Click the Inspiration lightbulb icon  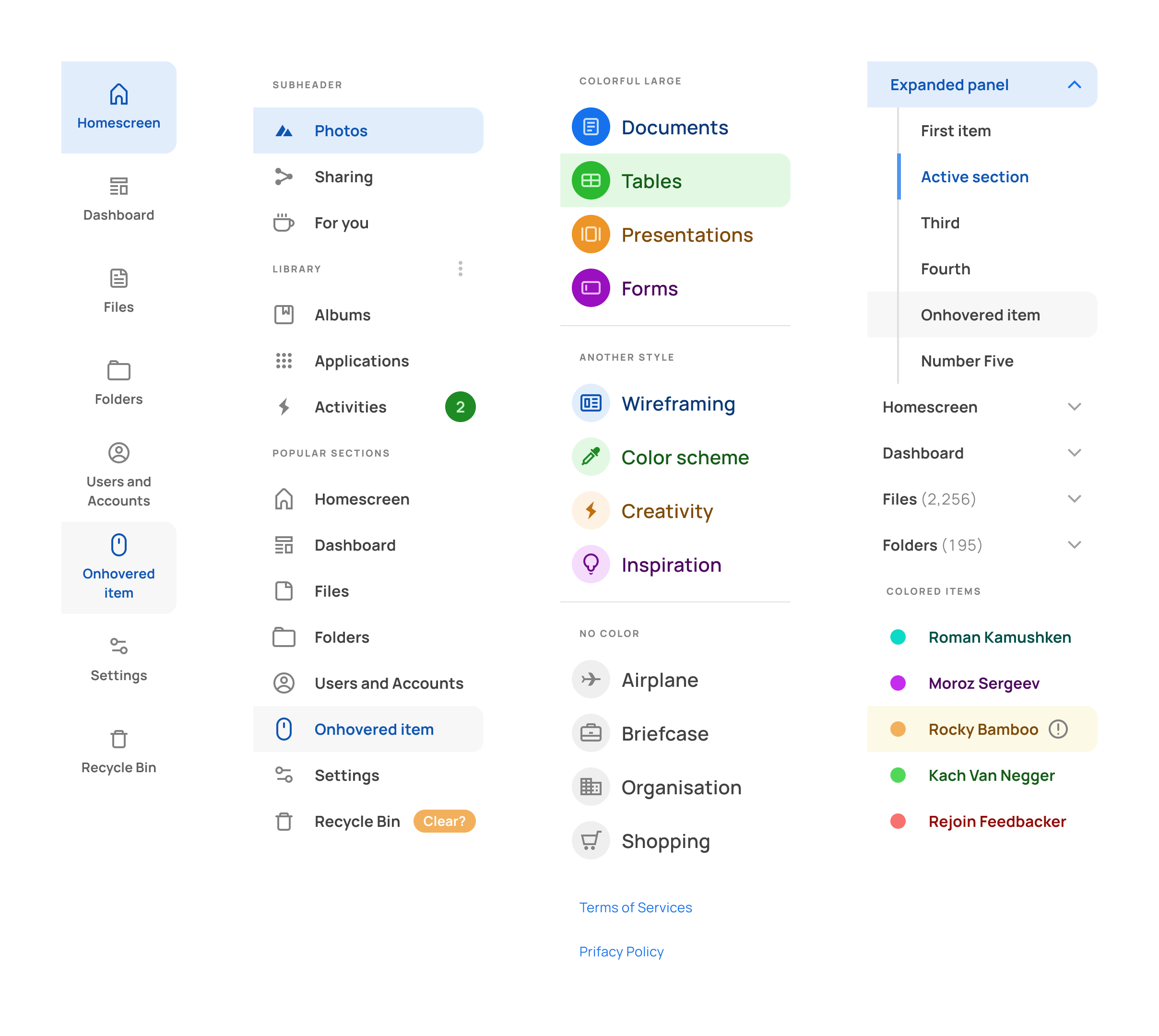pyautogui.click(x=591, y=564)
